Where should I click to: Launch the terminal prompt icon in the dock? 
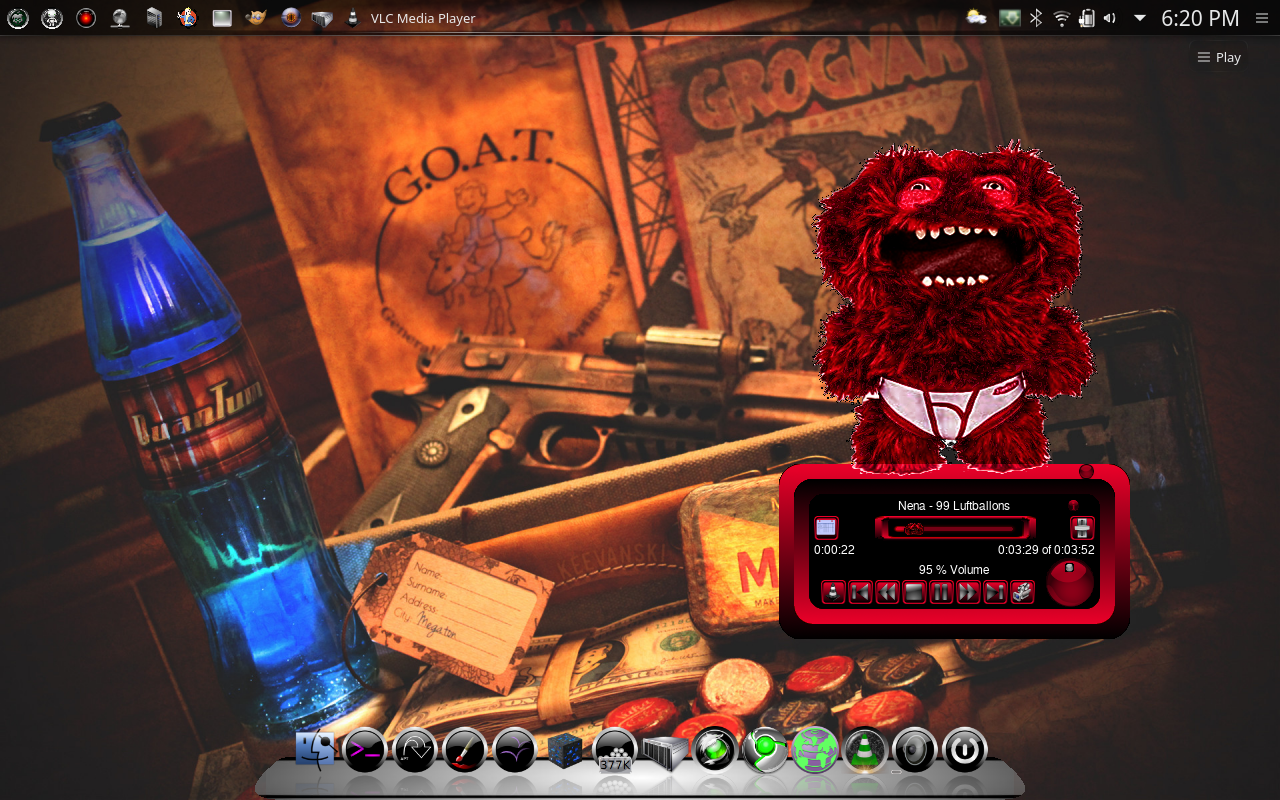pyautogui.click(x=365, y=750)
